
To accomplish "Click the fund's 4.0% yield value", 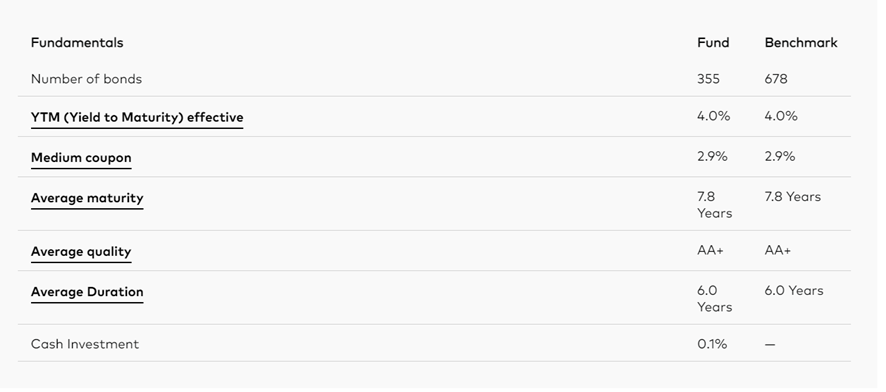I will tap(714, 116).
